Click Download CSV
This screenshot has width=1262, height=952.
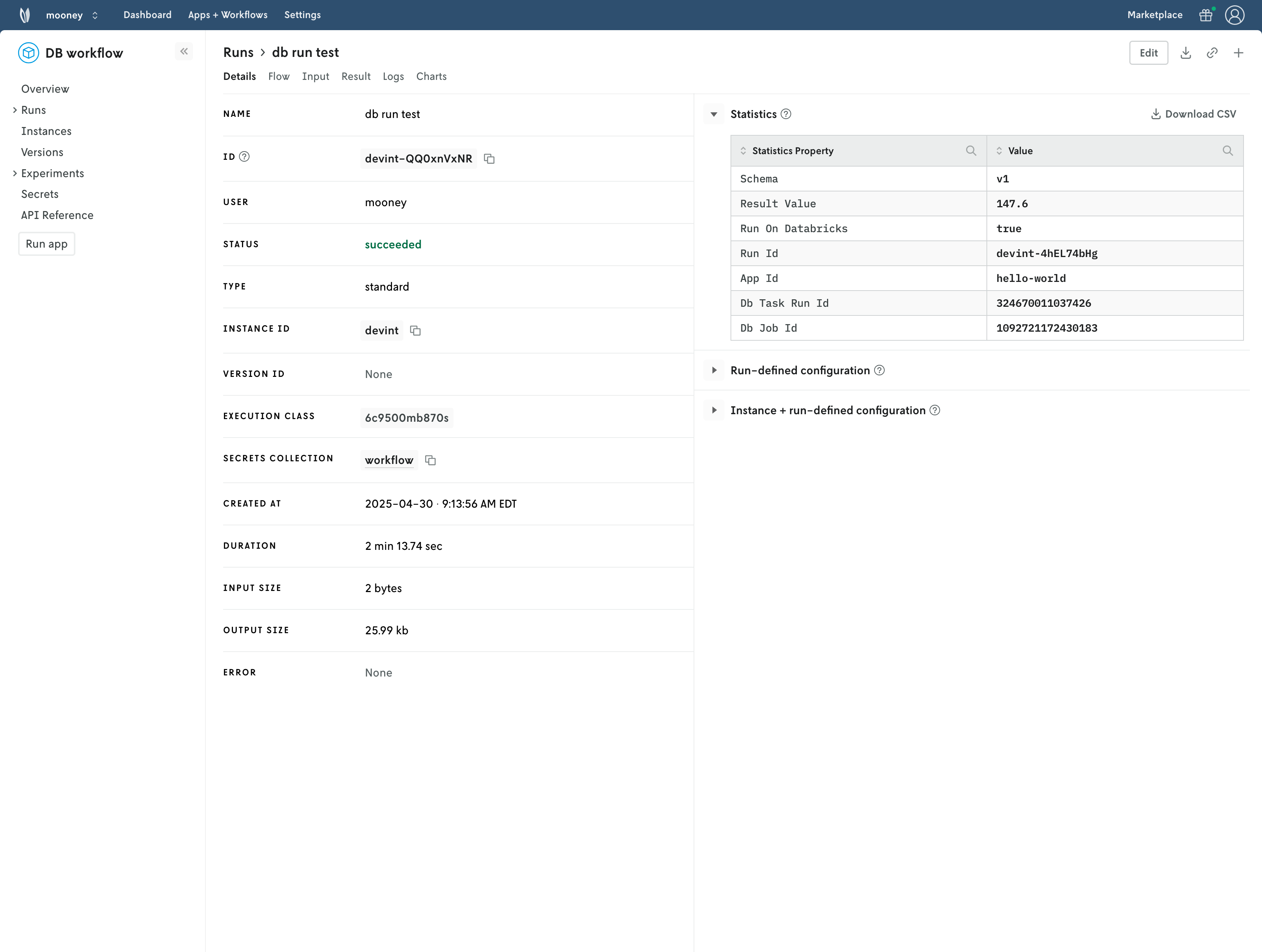click(1193, 114)
